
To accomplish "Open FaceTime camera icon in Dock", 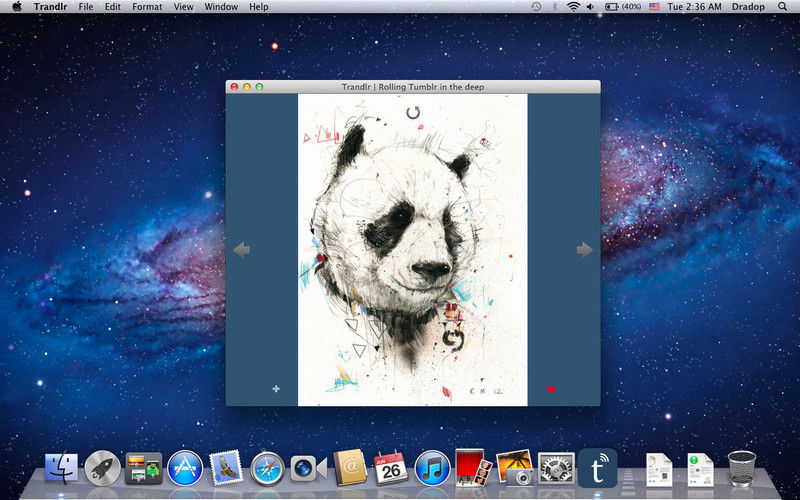I will tap(308, 468).
